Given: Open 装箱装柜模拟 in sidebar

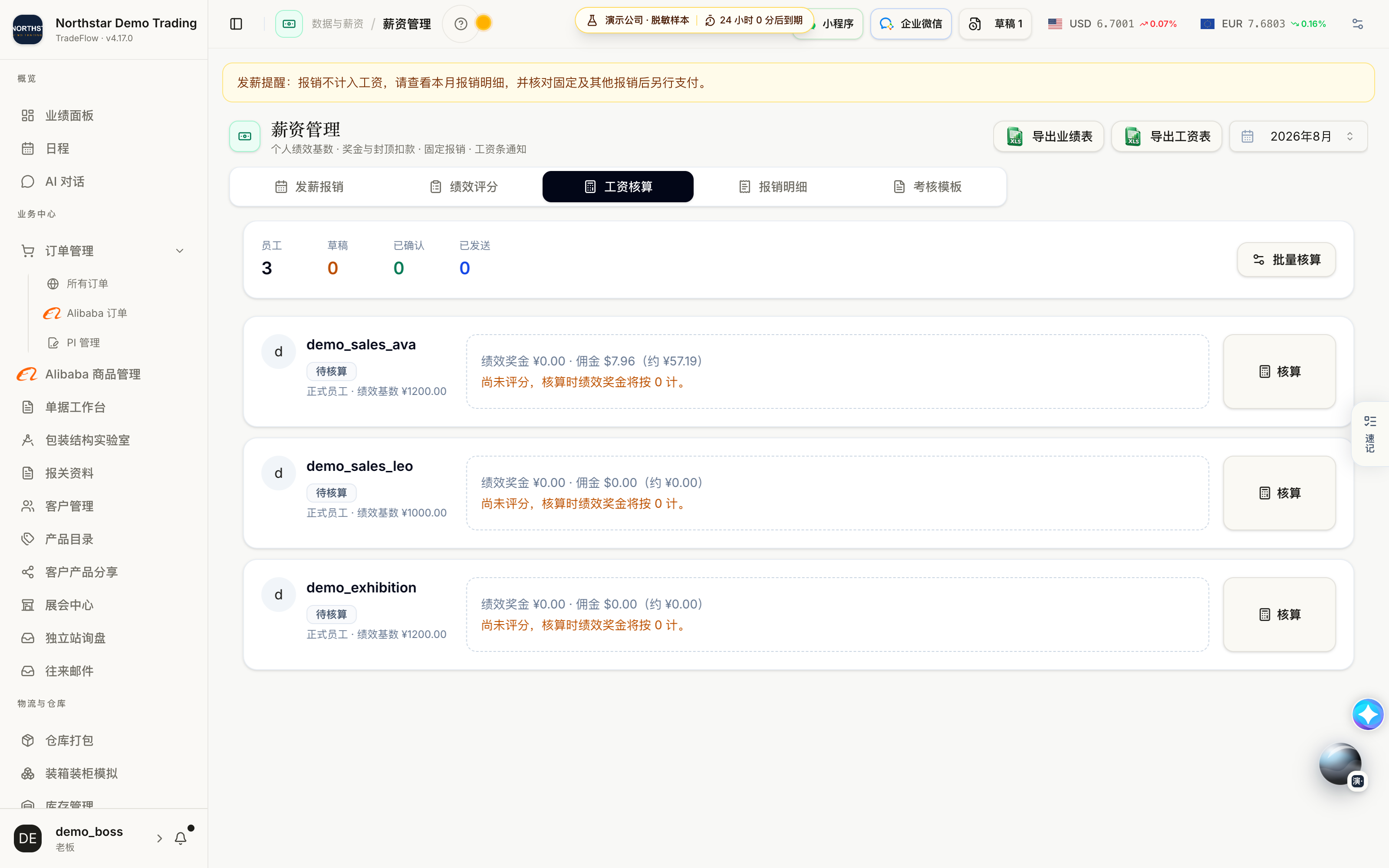Looking at the screenshot, I should pos(103,773).
